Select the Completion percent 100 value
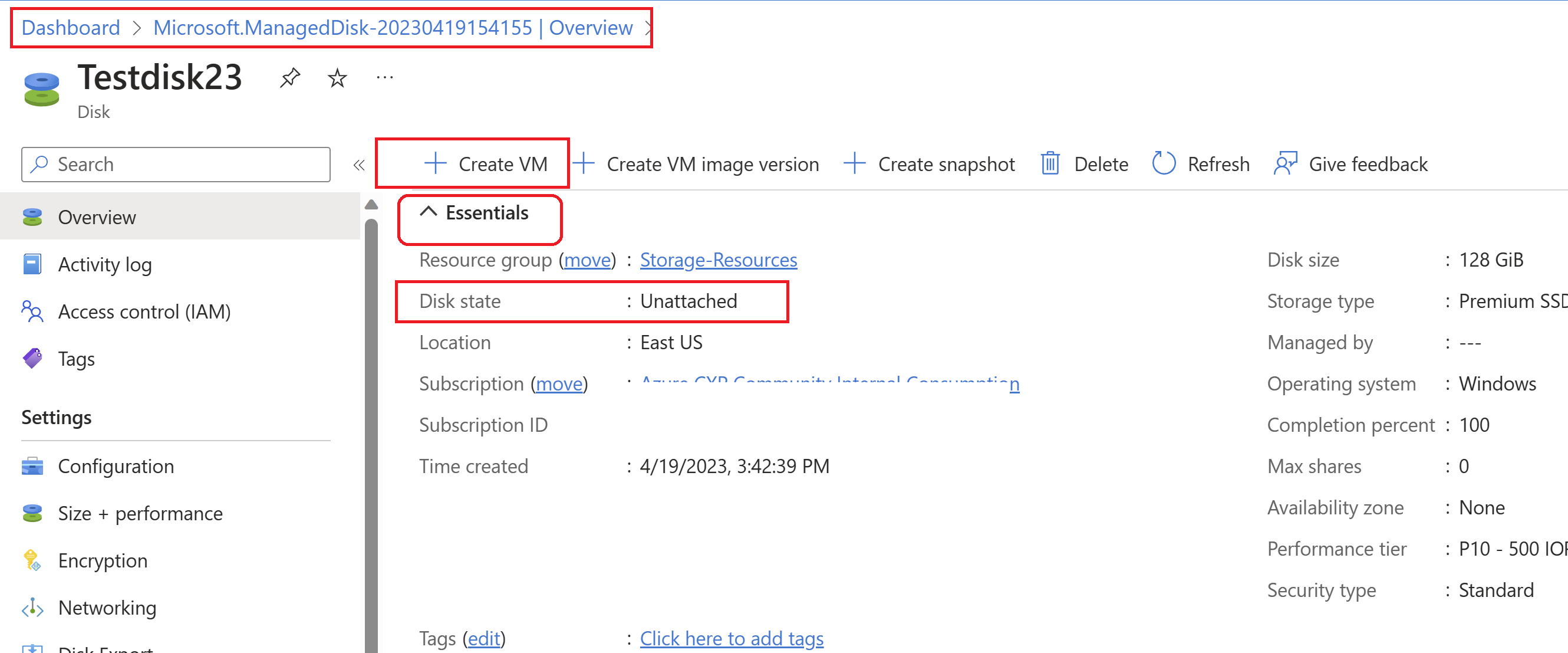 tap(1474, 425)
